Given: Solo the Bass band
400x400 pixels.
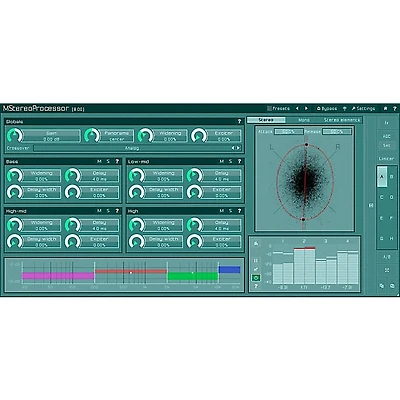Looking at the screenshot, I should (x=108, y=161).
